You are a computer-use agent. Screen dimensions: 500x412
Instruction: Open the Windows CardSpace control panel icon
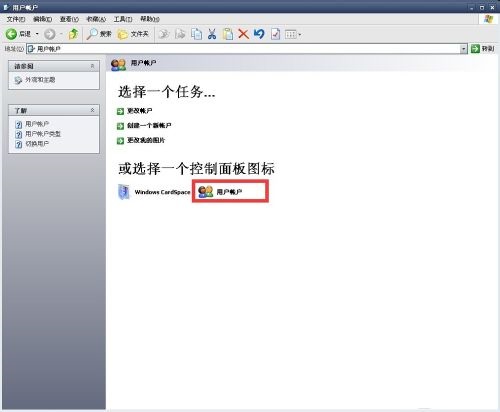click(x=154, y=192)
